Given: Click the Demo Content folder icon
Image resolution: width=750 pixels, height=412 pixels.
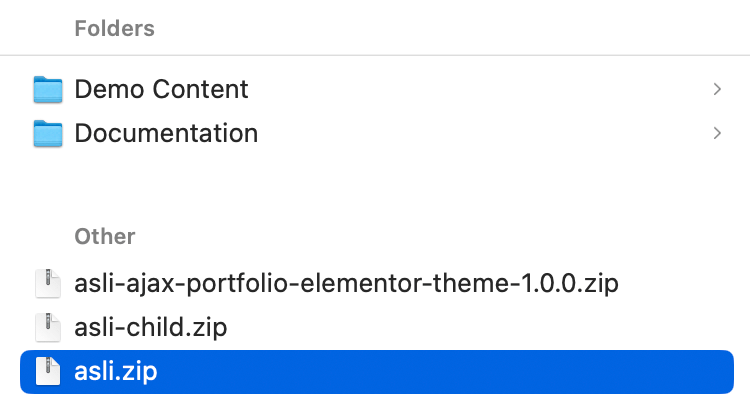Looking at the screenshot, I should [x=47, y=89].
